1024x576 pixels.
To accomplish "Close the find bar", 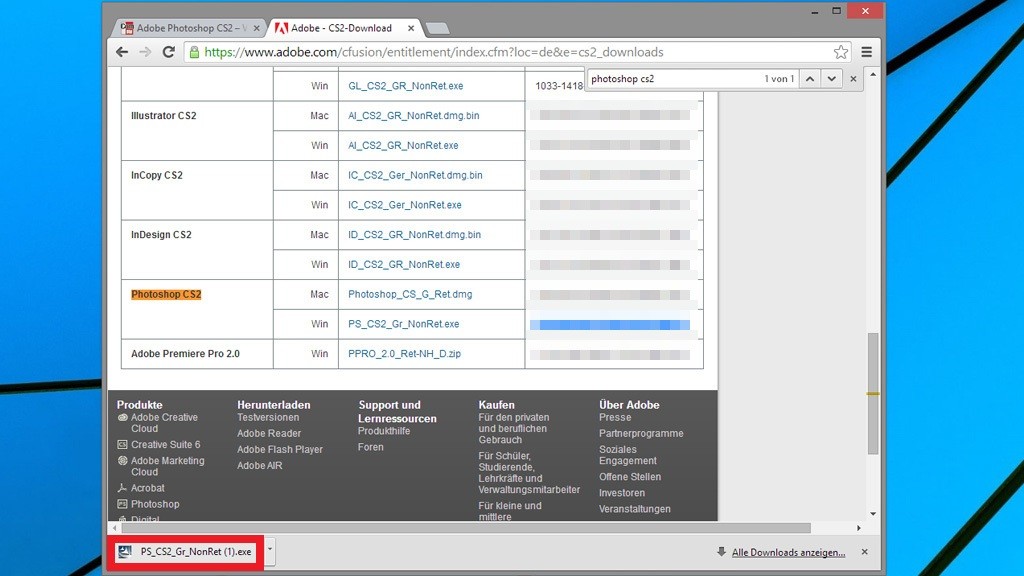I will tap(853, 79).
